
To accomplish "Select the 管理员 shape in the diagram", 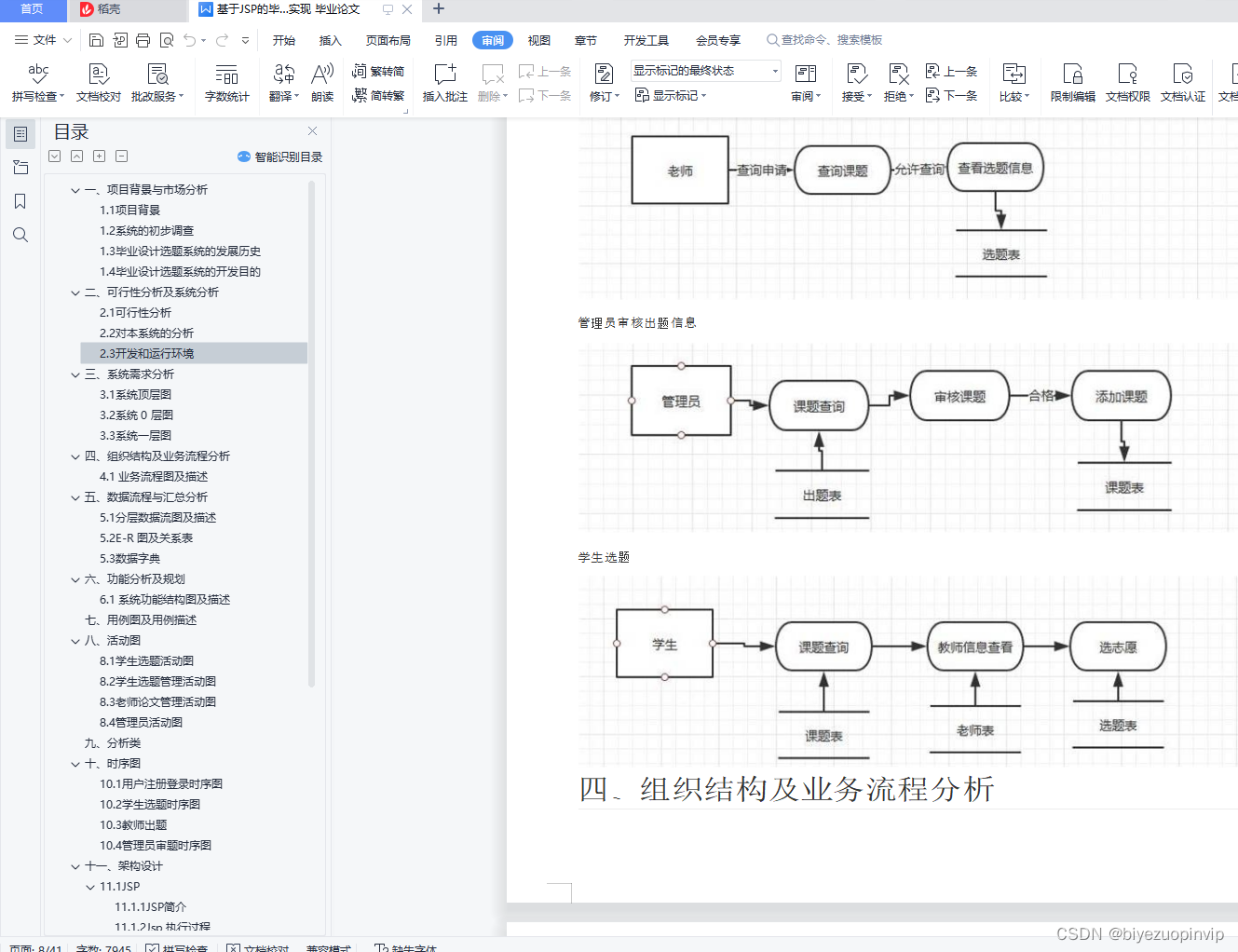I will coord(681,401).
